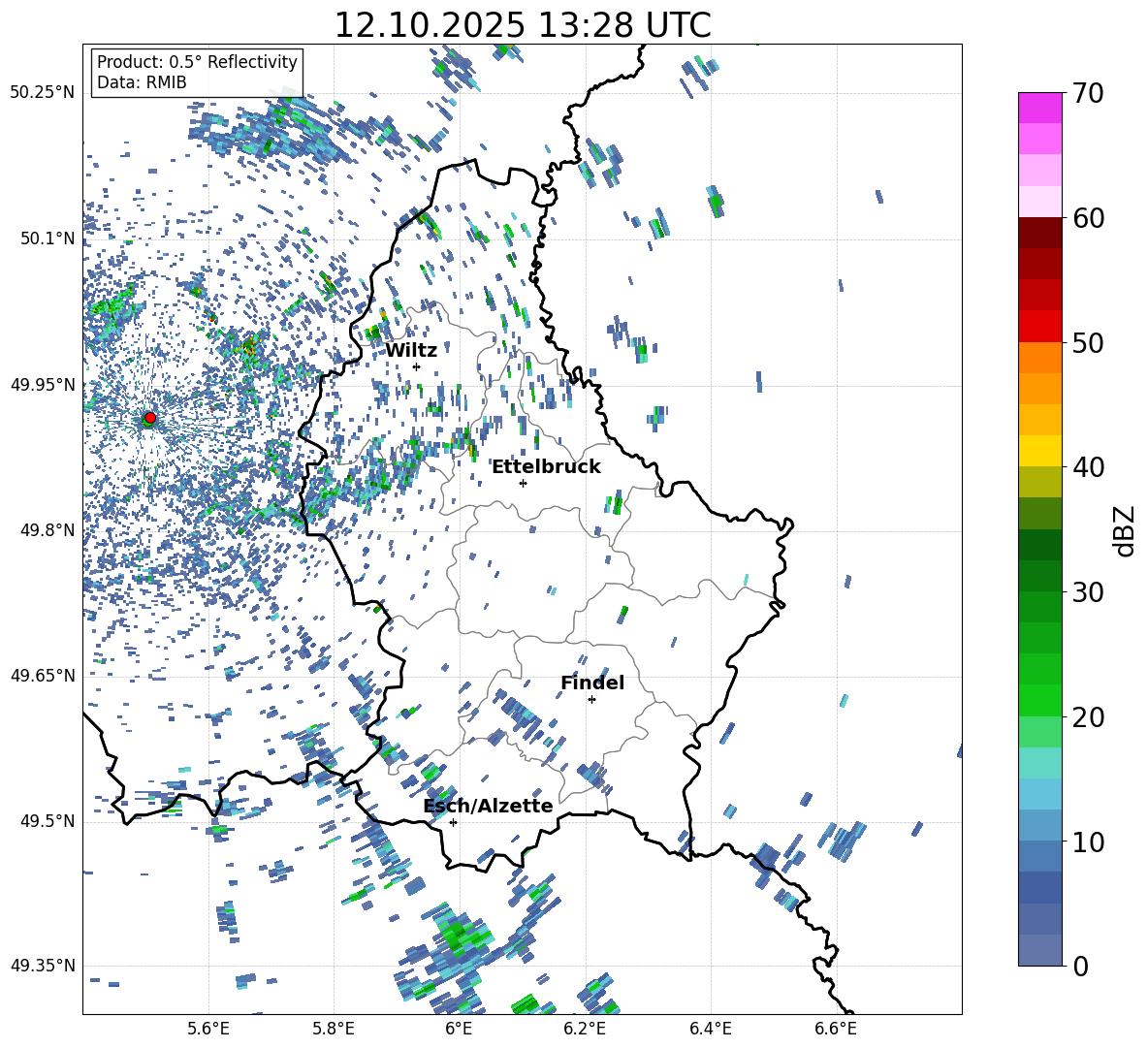
Task: Click the 50.25°N latitude label
Action: pos(43,93)
